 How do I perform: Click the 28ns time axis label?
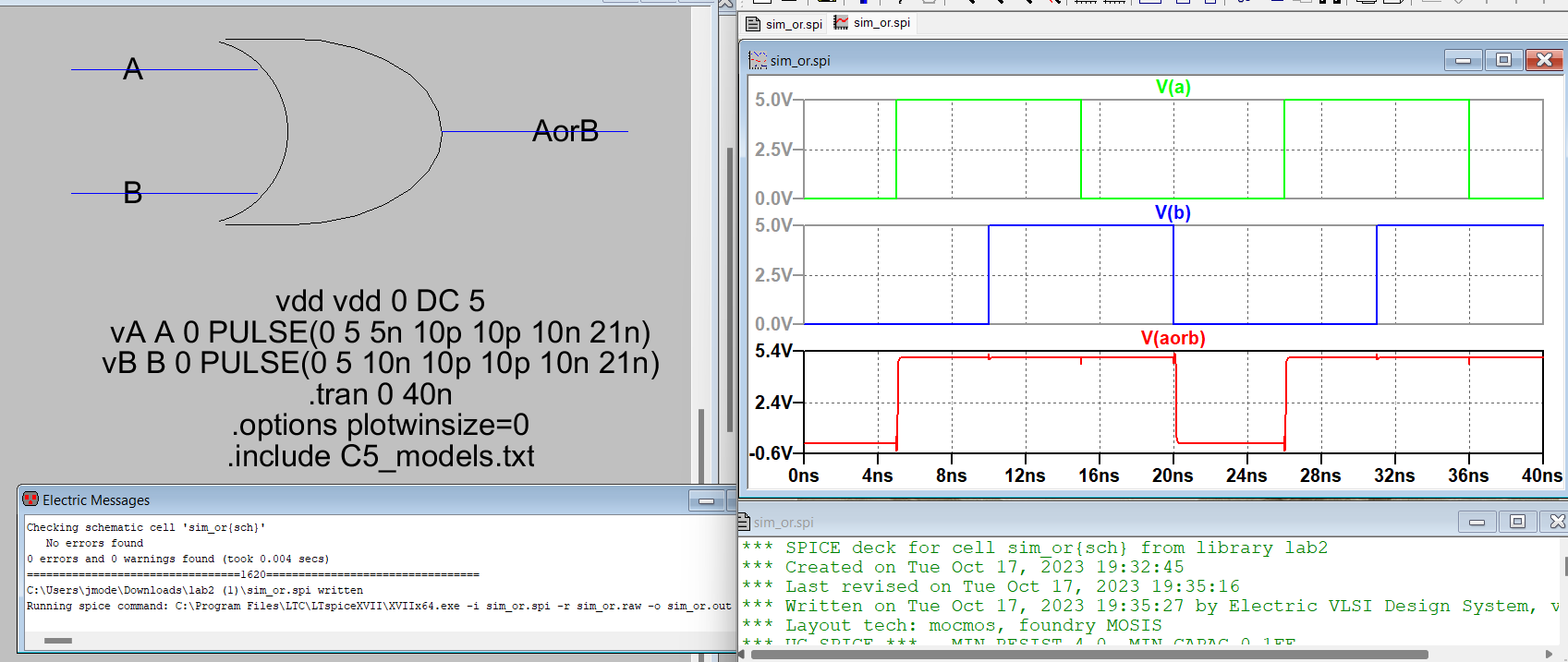point(1320,475)
